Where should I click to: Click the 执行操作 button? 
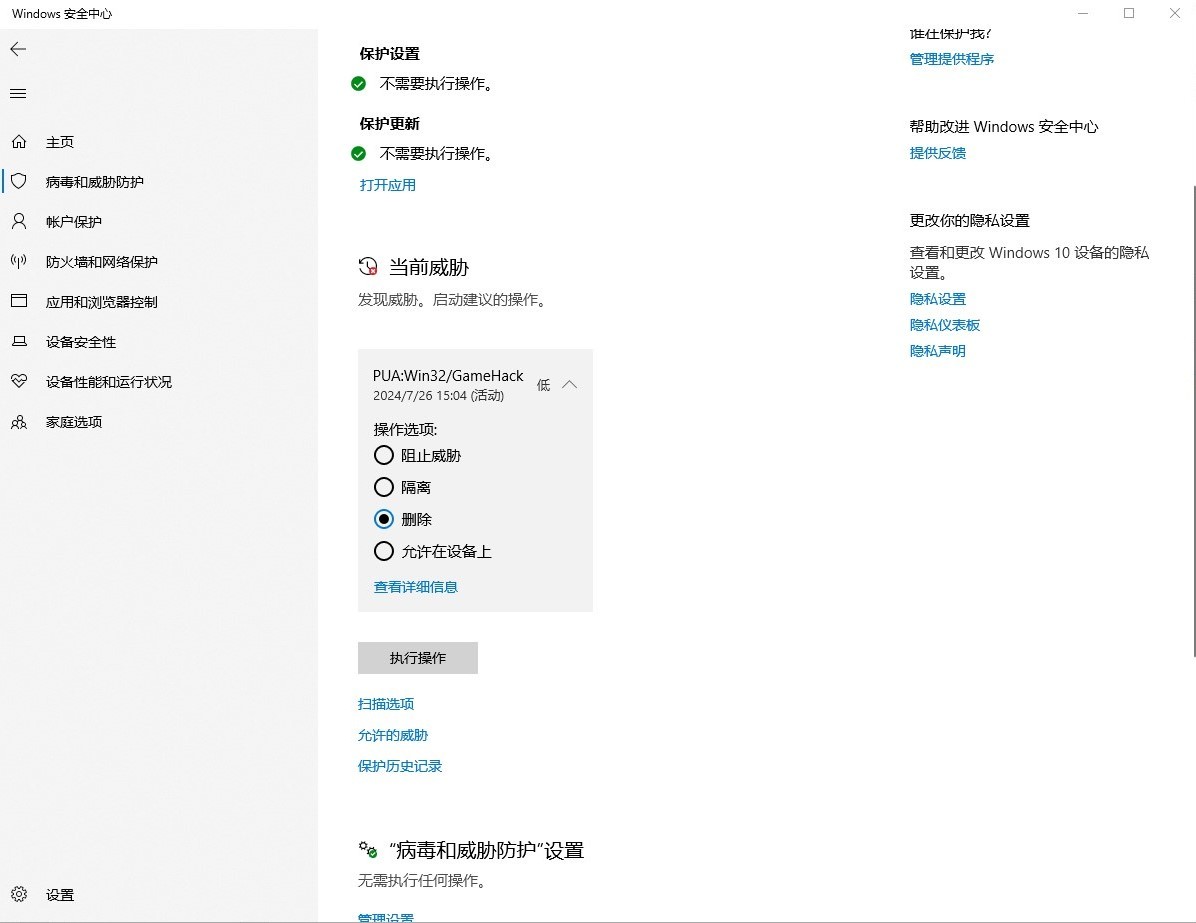(418, 658)
